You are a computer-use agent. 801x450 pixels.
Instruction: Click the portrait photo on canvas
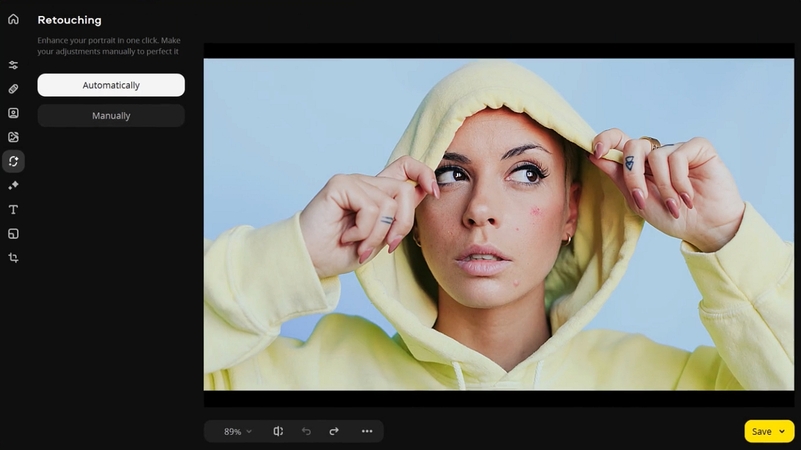pos(499,224)
